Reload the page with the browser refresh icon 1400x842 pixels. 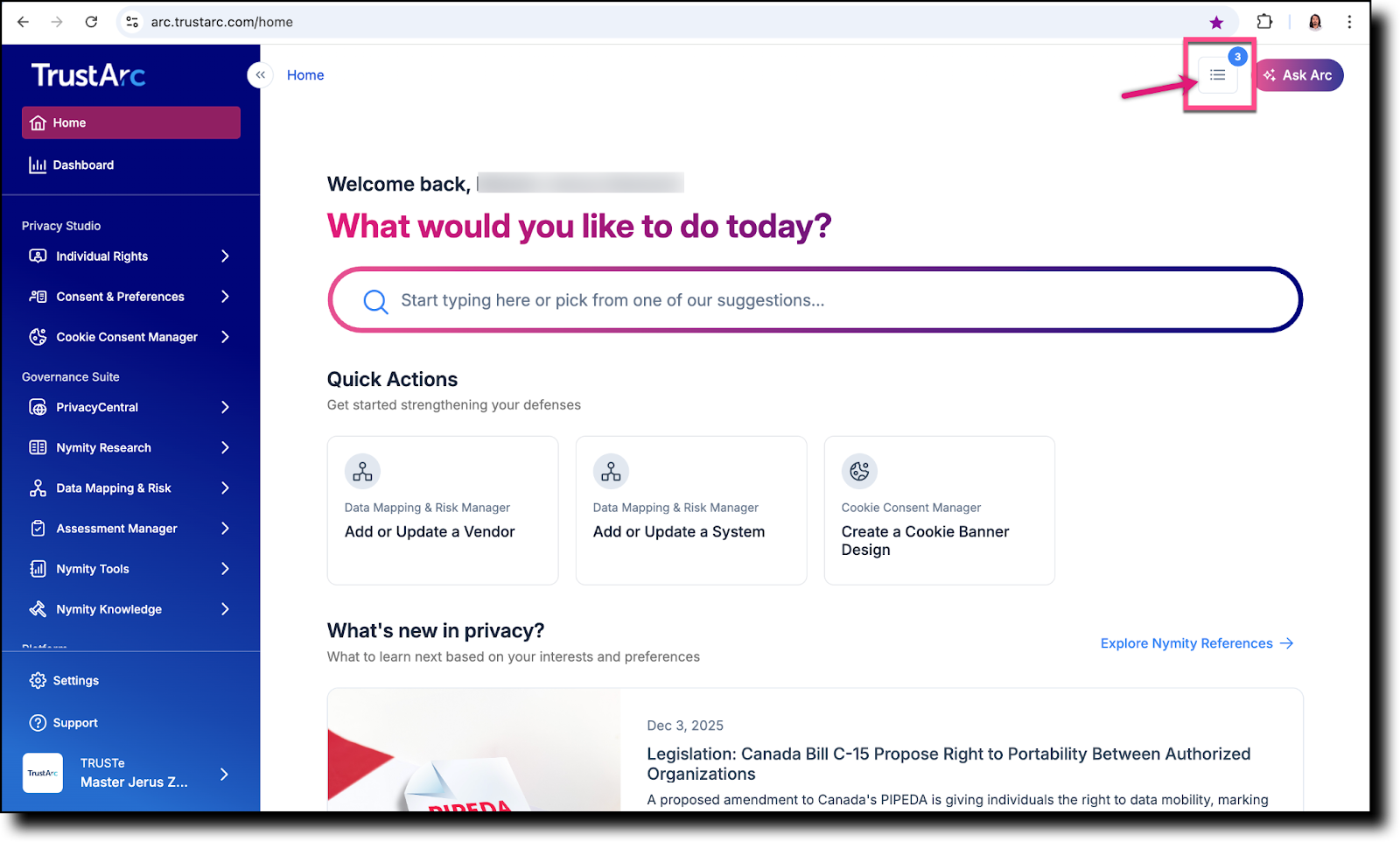coord(91,22)
